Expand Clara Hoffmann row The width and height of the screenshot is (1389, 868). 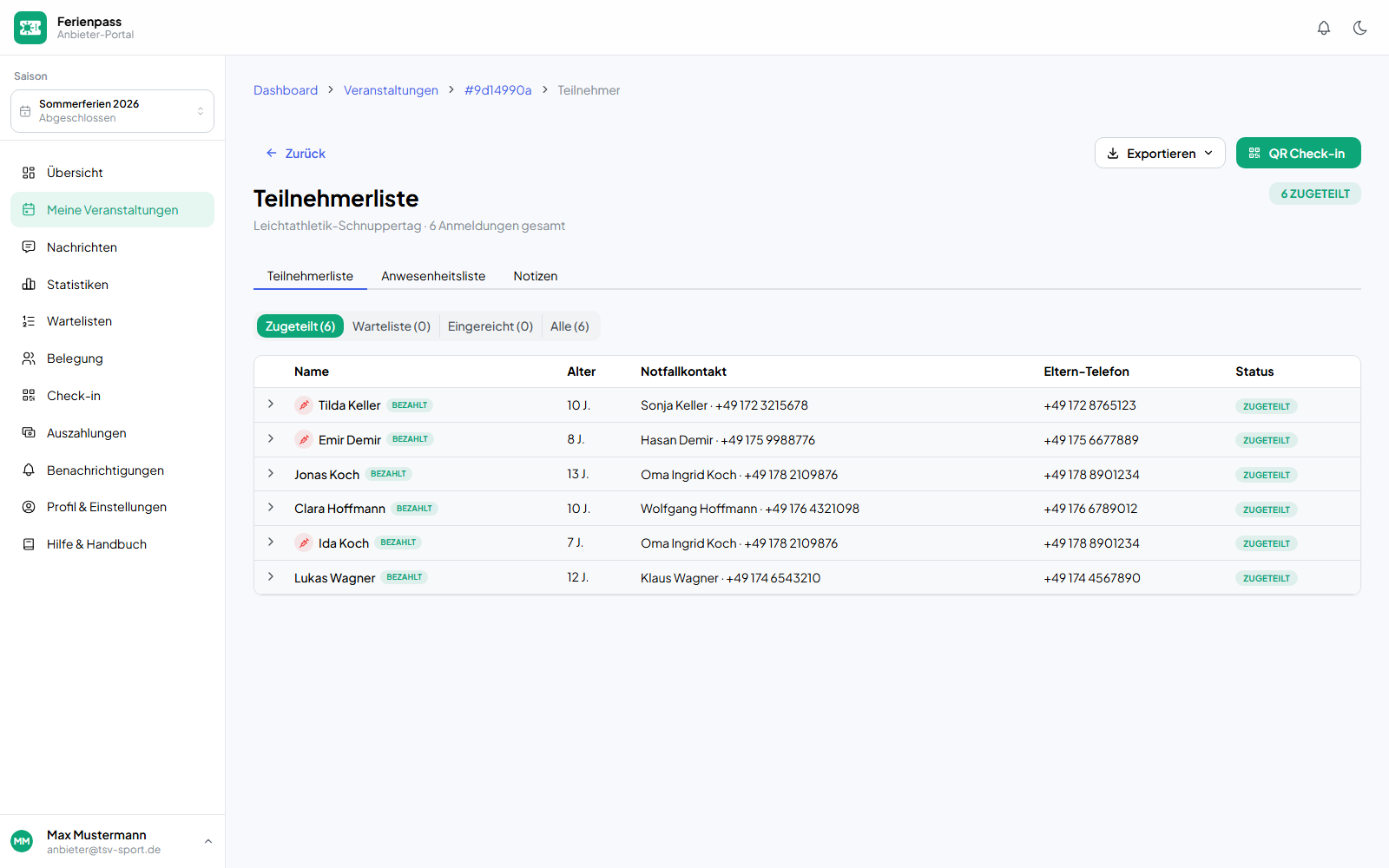click(x=271, y=508)
